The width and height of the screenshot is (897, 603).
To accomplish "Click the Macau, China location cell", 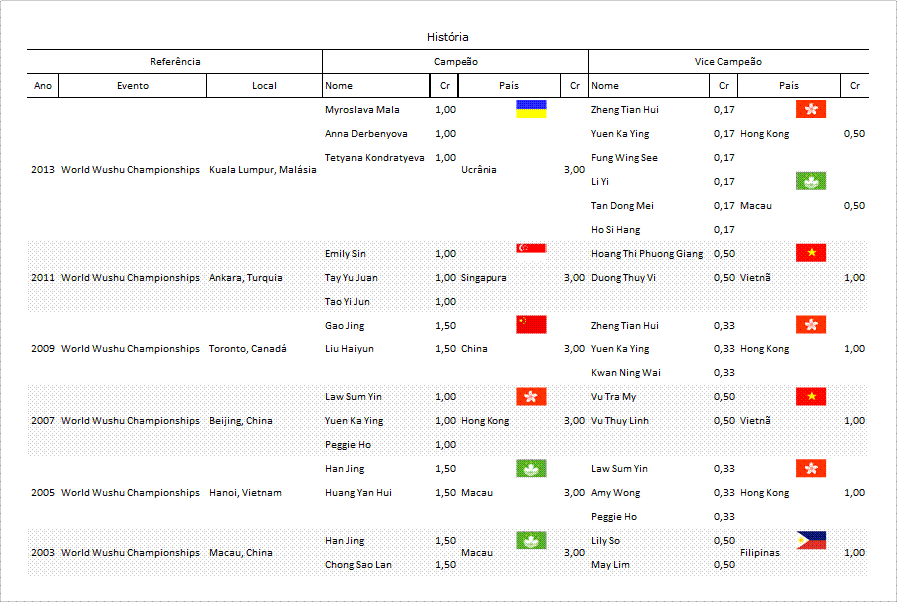I will coord(241,553).
